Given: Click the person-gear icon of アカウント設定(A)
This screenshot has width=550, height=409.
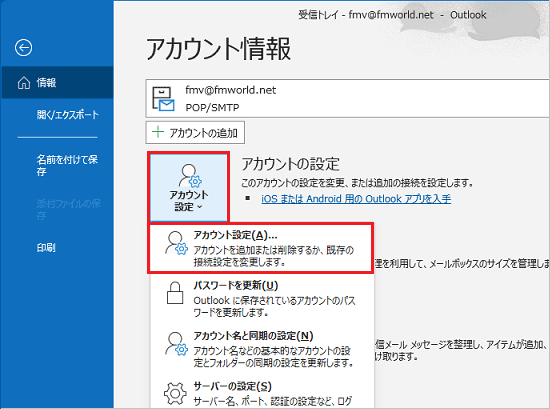Looking at the screenshot, I should point(176,243).
